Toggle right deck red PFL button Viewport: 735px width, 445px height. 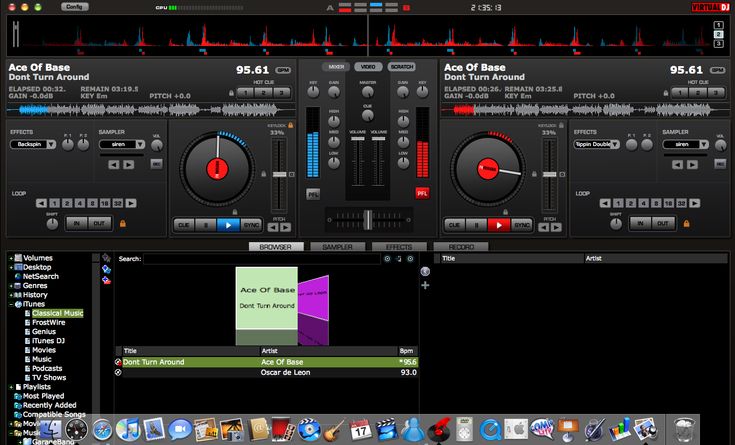point(422,193)
